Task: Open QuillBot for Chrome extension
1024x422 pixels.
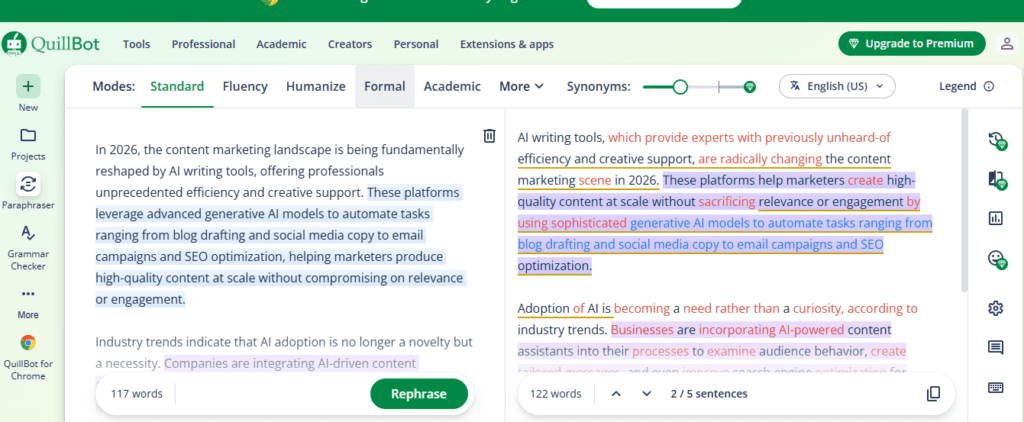Action: 28,357
